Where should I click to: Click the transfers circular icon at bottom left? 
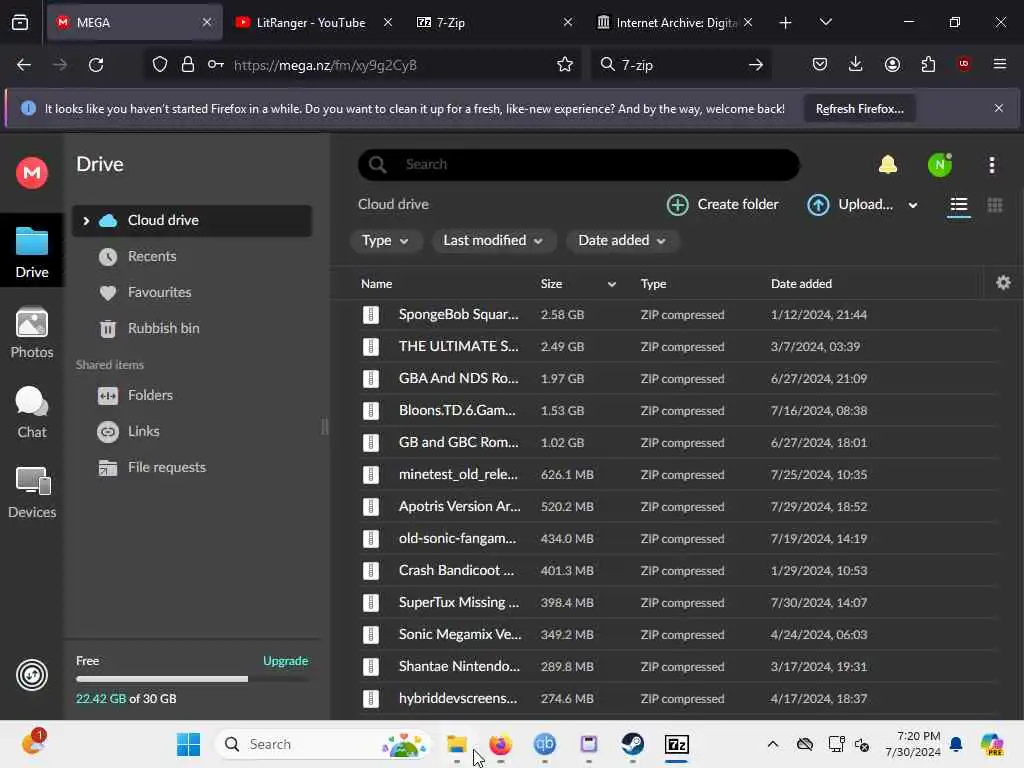click(31, 675)
